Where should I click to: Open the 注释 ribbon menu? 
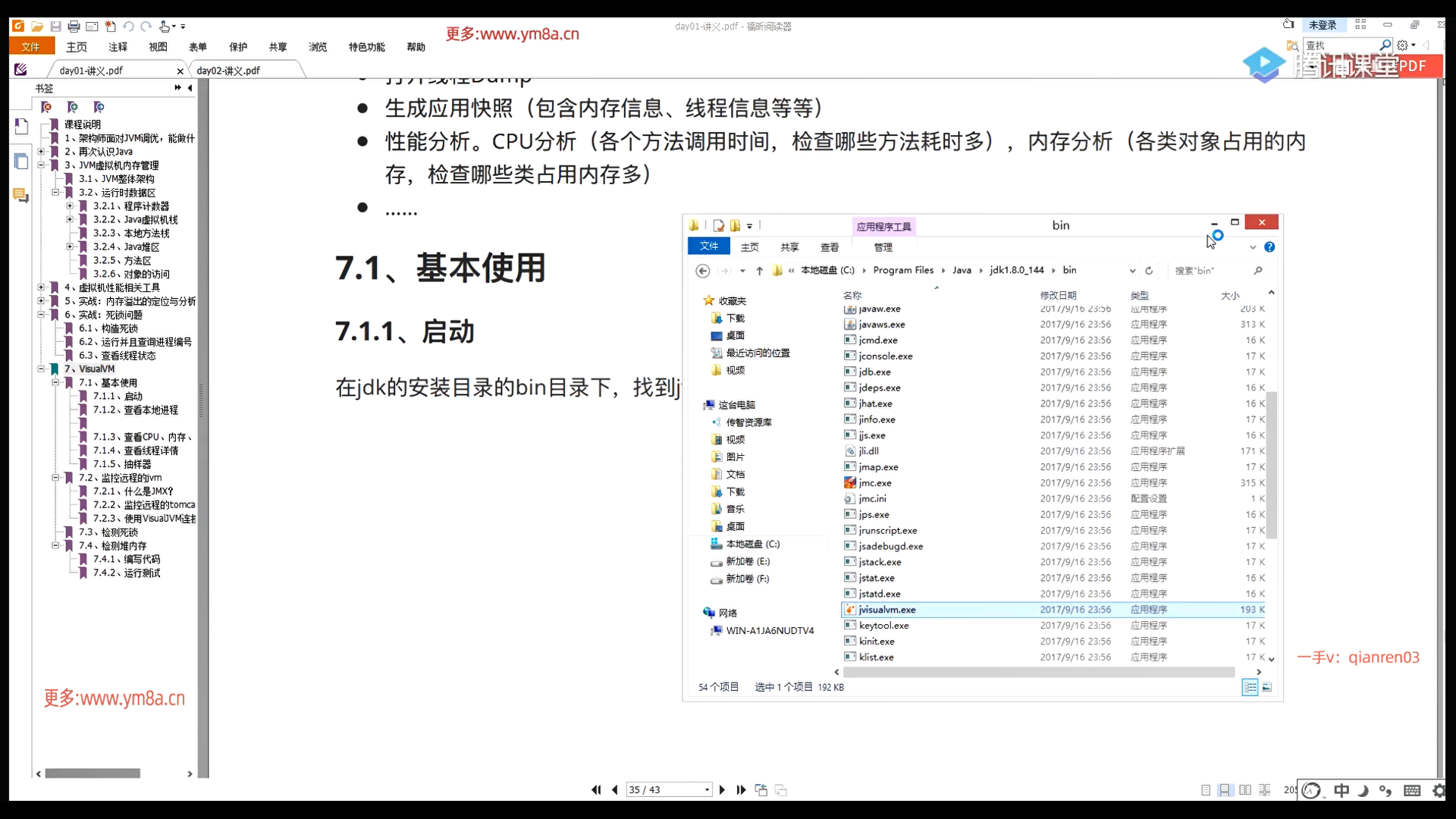point(118,47)
